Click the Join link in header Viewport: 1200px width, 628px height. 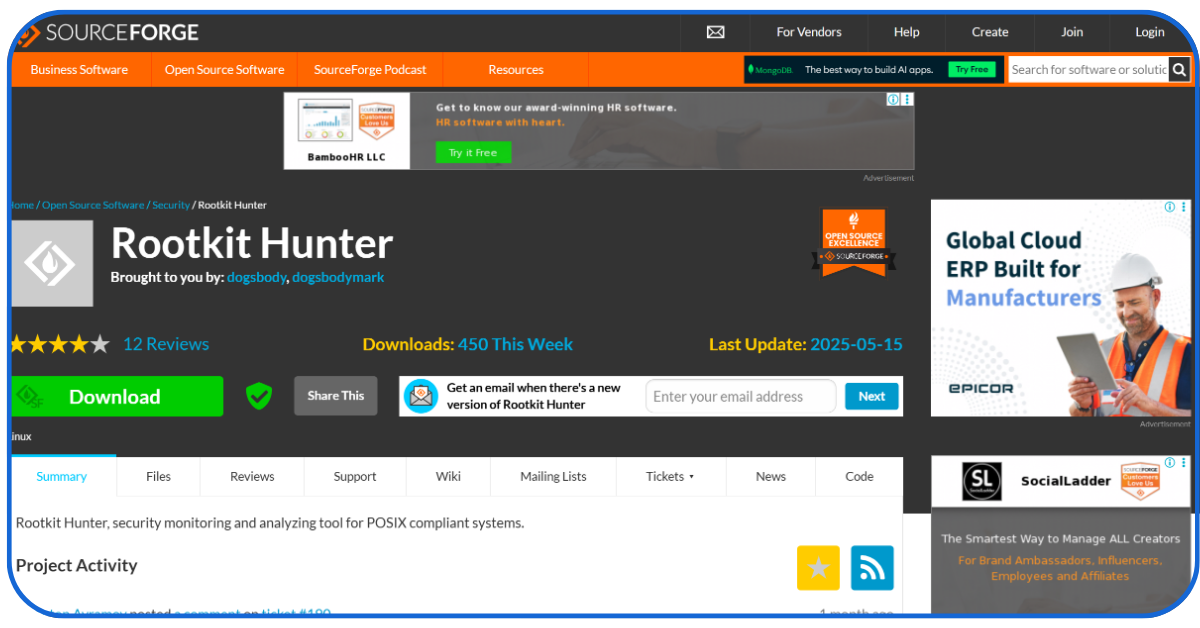click(x=1072, y=32)
